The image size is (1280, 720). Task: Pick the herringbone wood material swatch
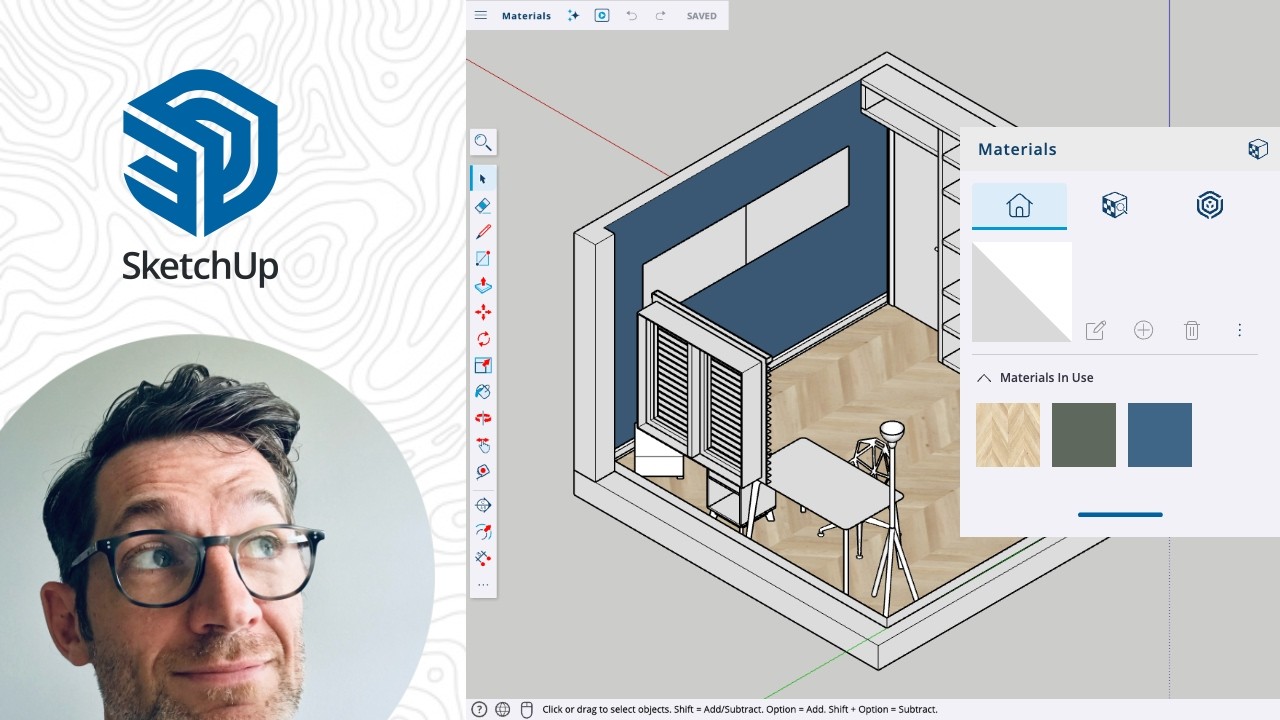(1008, 435)
